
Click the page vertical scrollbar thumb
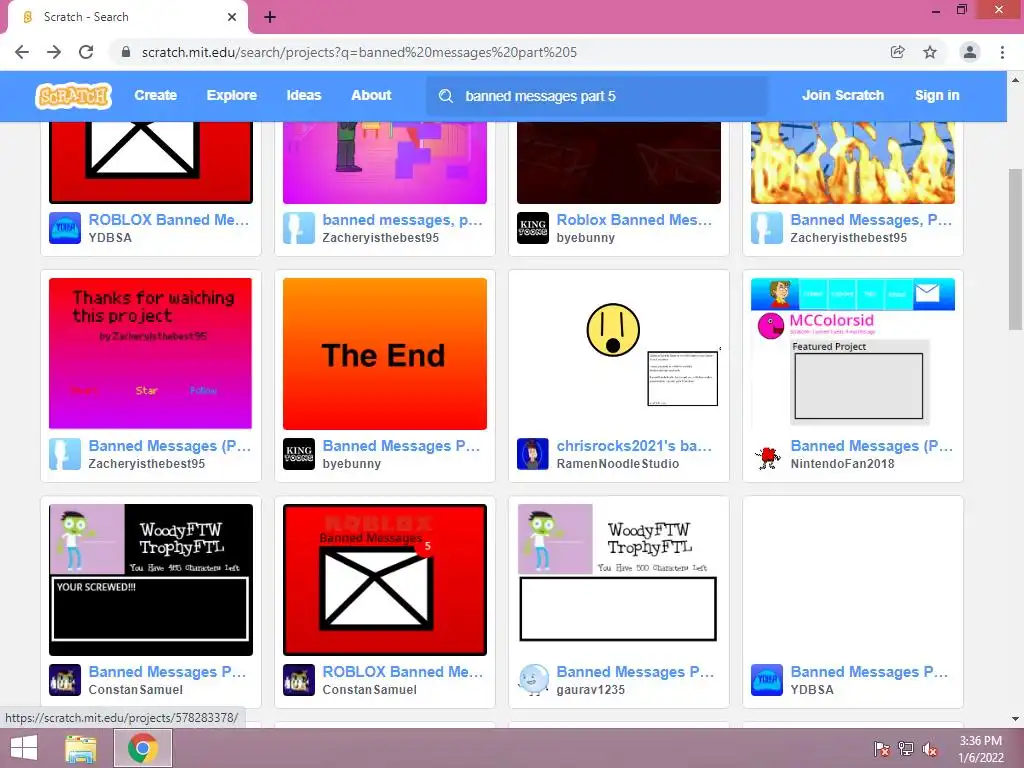1016,251
